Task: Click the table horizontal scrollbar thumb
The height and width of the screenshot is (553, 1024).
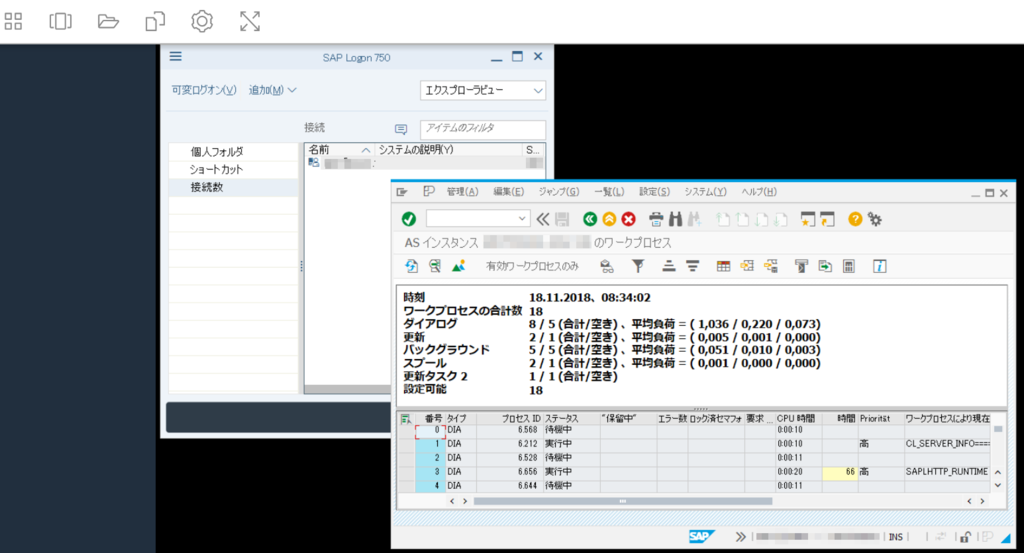Action: [622, 501]
